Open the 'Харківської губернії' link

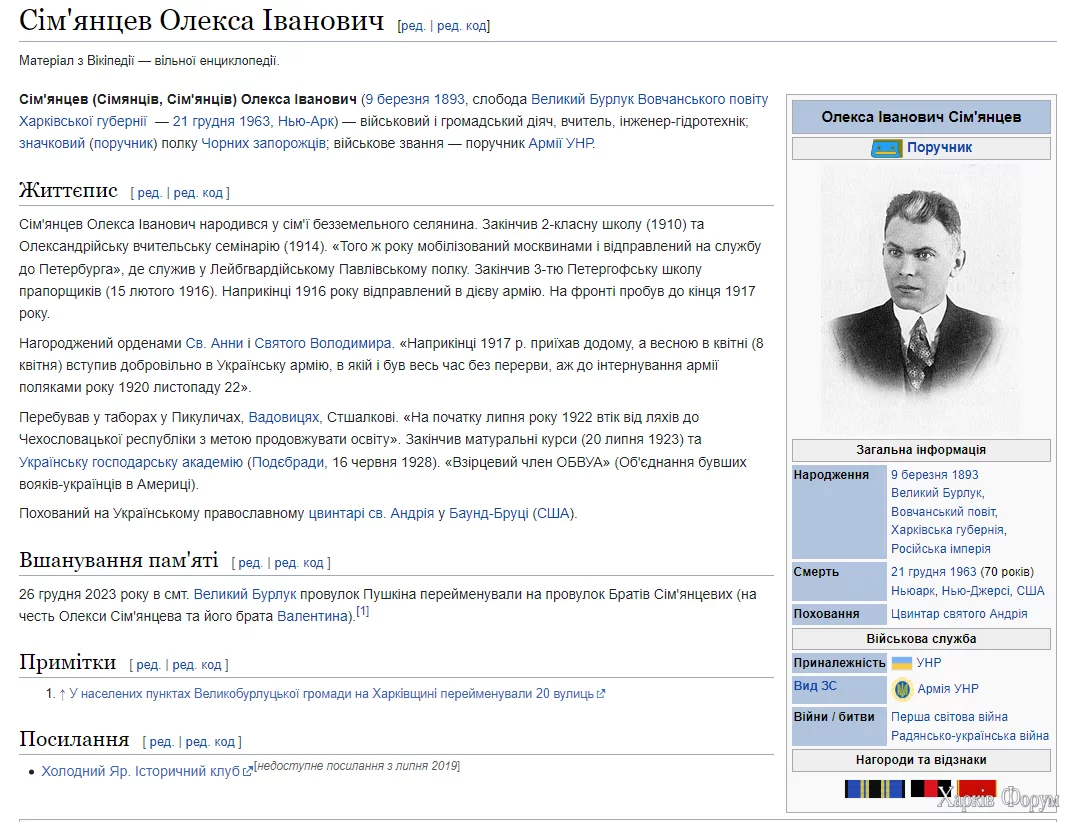83,121
